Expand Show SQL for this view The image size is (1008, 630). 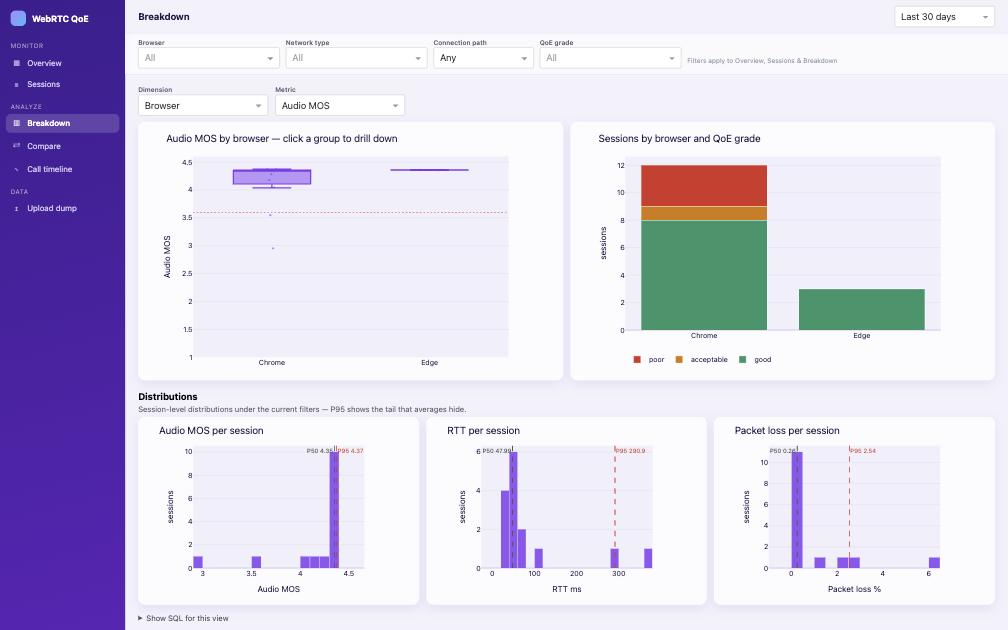click(x=183, y=618)
